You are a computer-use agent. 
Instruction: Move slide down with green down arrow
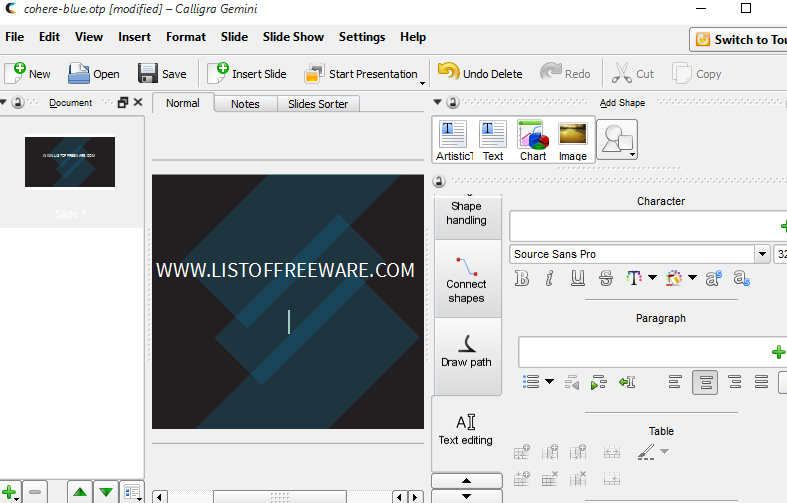tap(106, 492)
